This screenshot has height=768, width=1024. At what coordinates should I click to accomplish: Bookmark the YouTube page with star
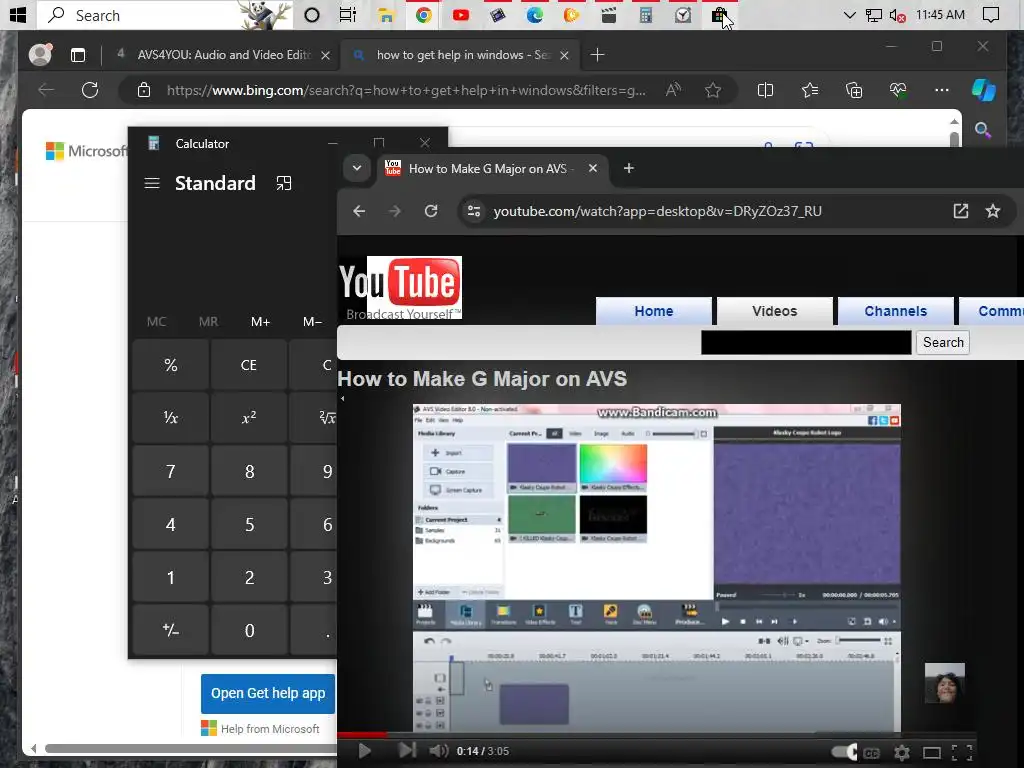coord(993,211)
